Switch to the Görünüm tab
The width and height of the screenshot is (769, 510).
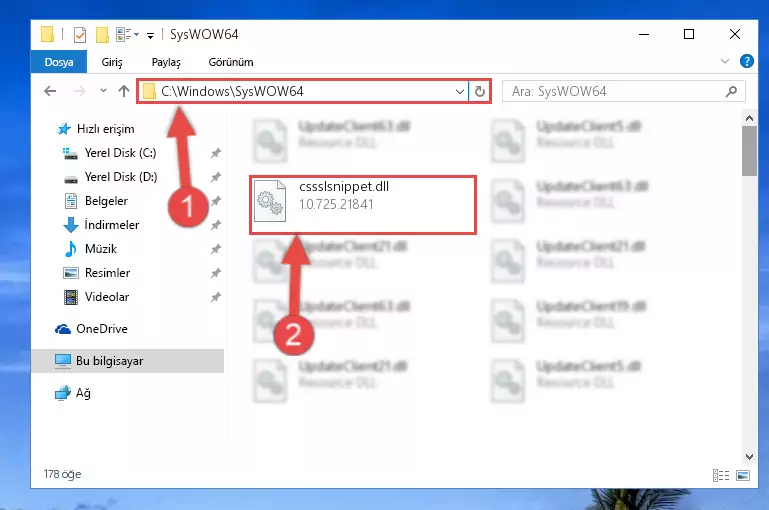(231, 62)
